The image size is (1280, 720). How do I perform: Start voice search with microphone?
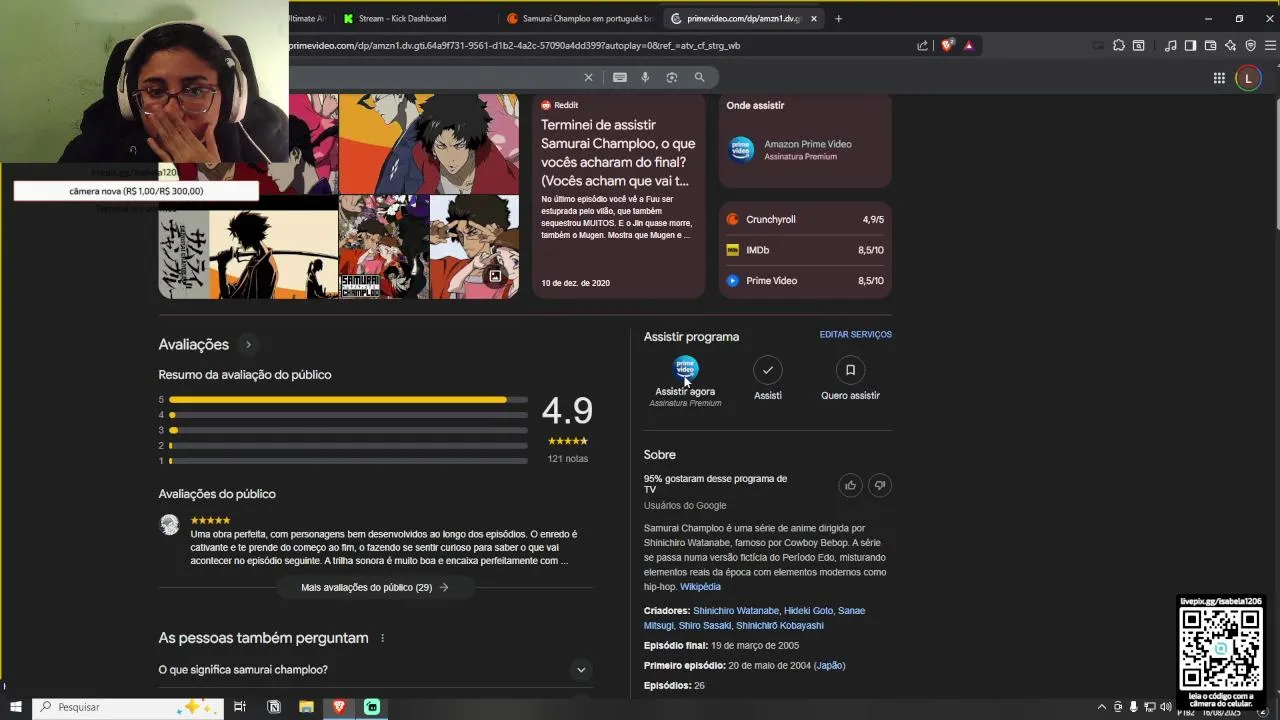pos(645,77)
